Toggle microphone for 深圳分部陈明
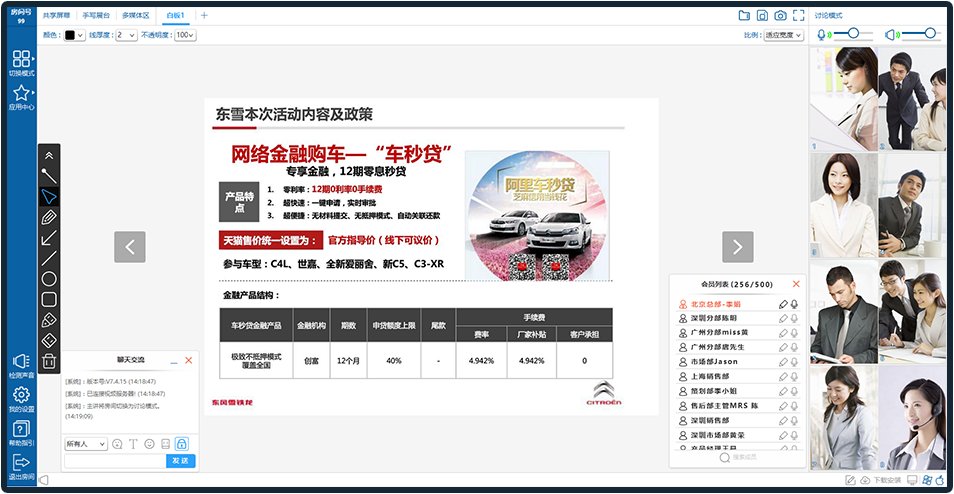Screen dimensions: 954x494 click(794, 318)
